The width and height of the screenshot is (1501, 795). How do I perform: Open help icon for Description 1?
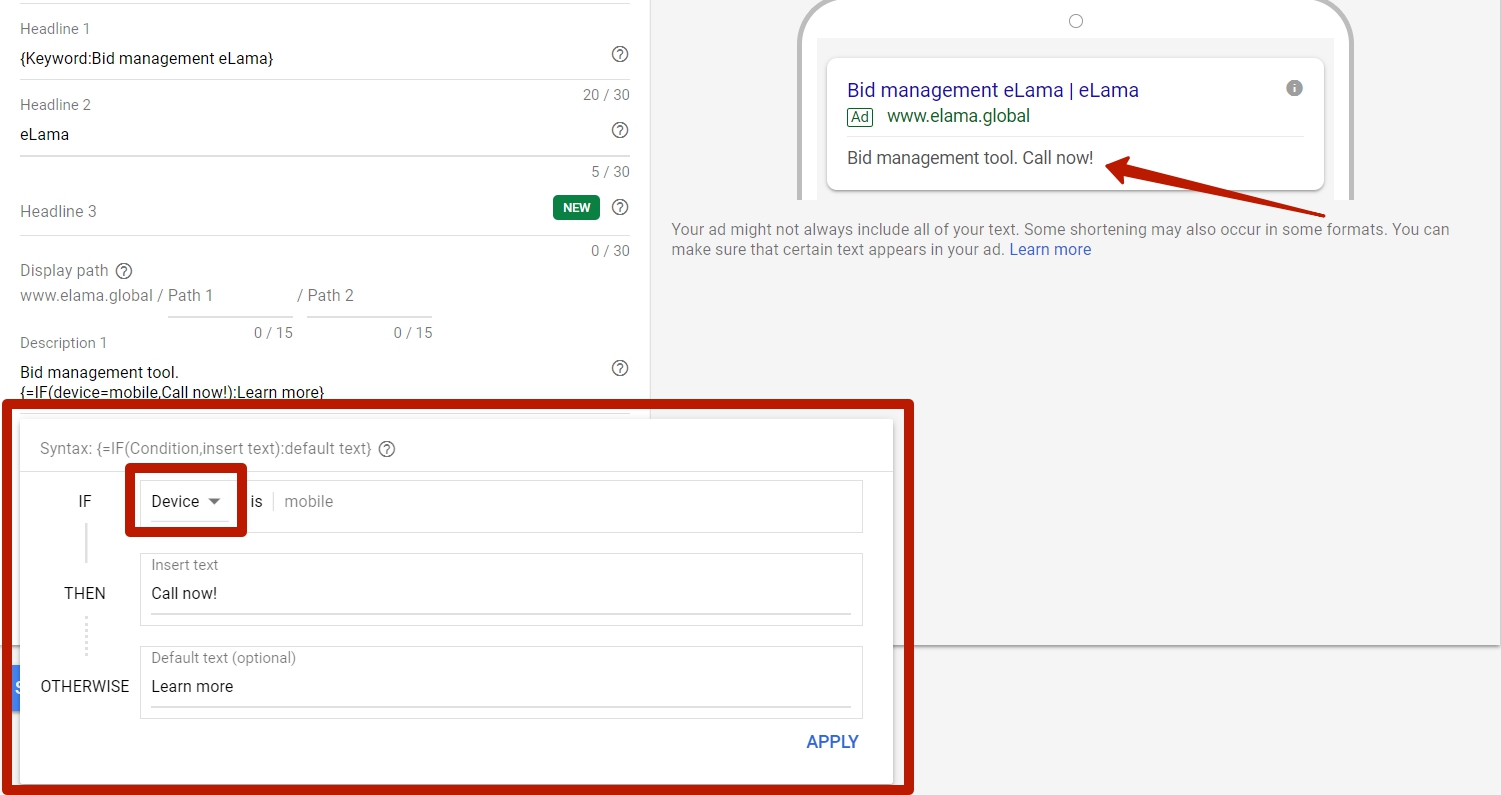pyautogui.click(x=620, y=368)
